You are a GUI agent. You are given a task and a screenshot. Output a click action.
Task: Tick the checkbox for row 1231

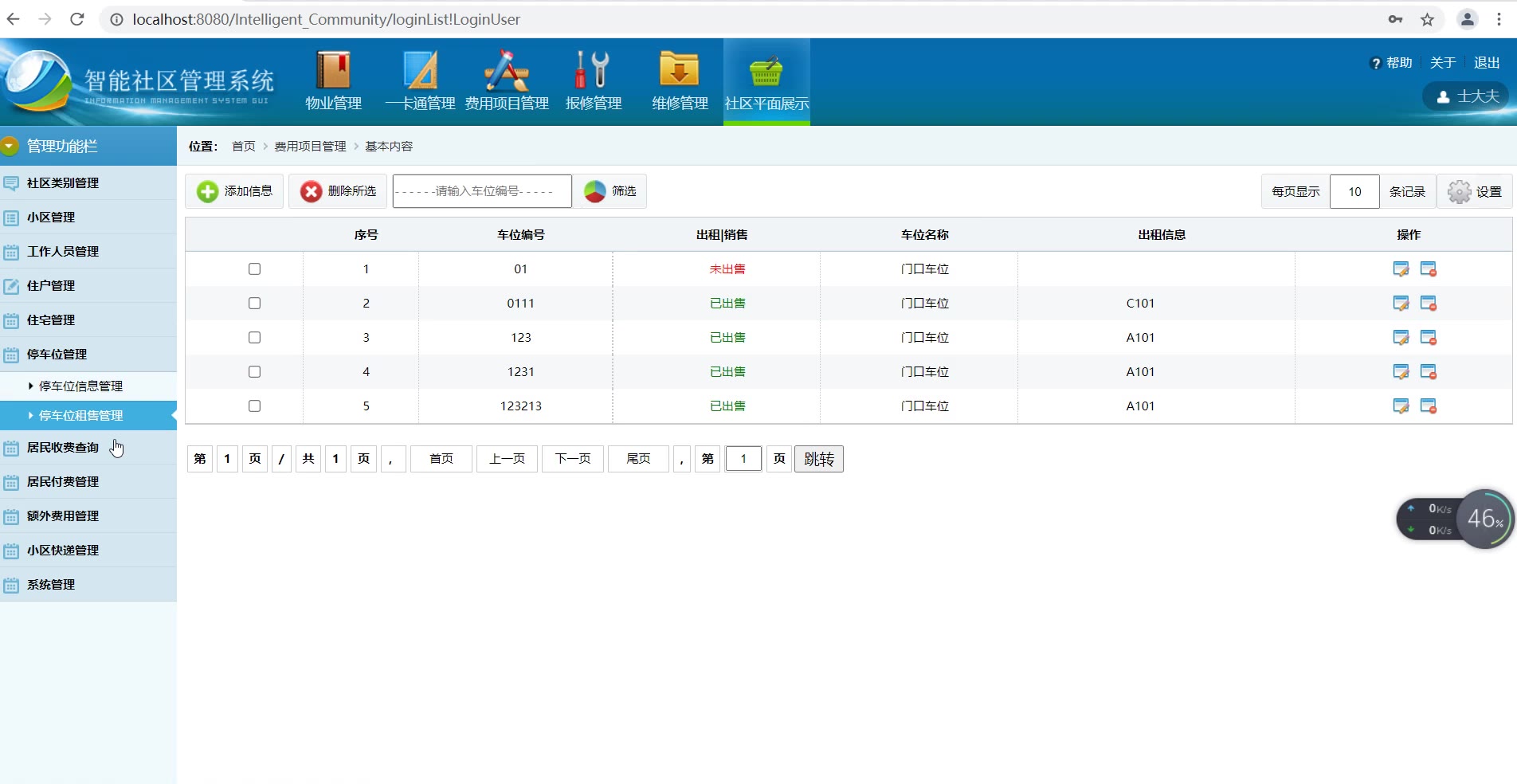pyautogui.click(x=254, y=372)
